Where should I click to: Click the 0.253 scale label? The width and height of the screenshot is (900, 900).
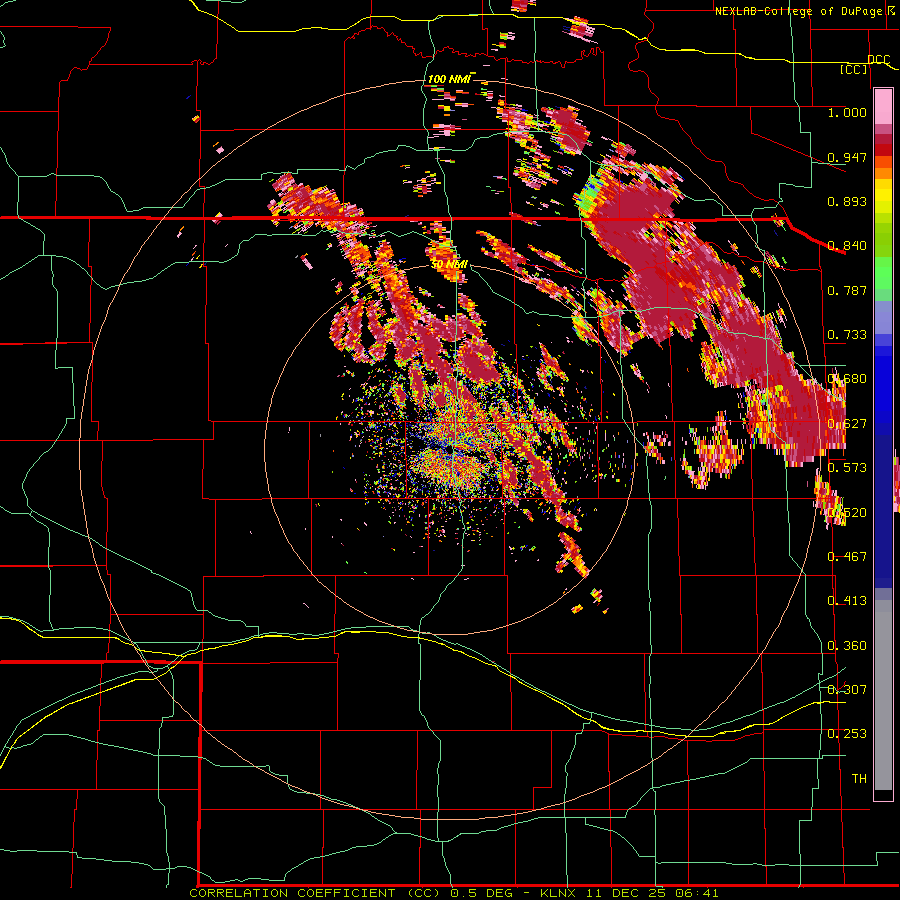(847, 734)
